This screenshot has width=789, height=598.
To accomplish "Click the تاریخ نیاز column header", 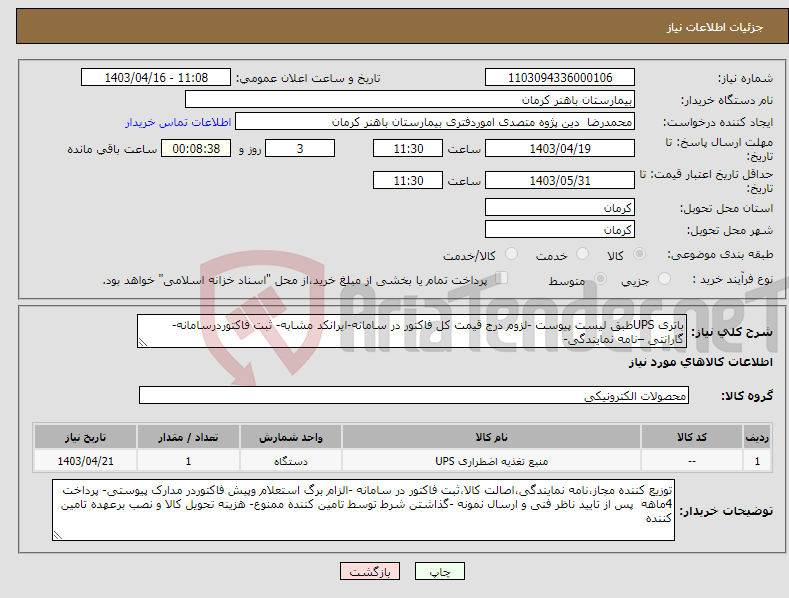I will pos(86,437).
